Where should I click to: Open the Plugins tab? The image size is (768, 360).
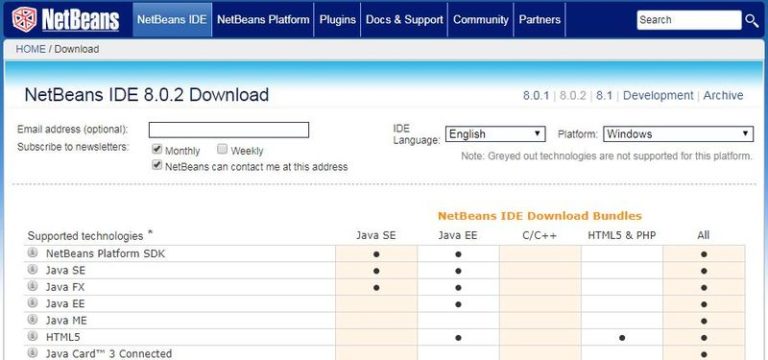(x=337, y=20)
